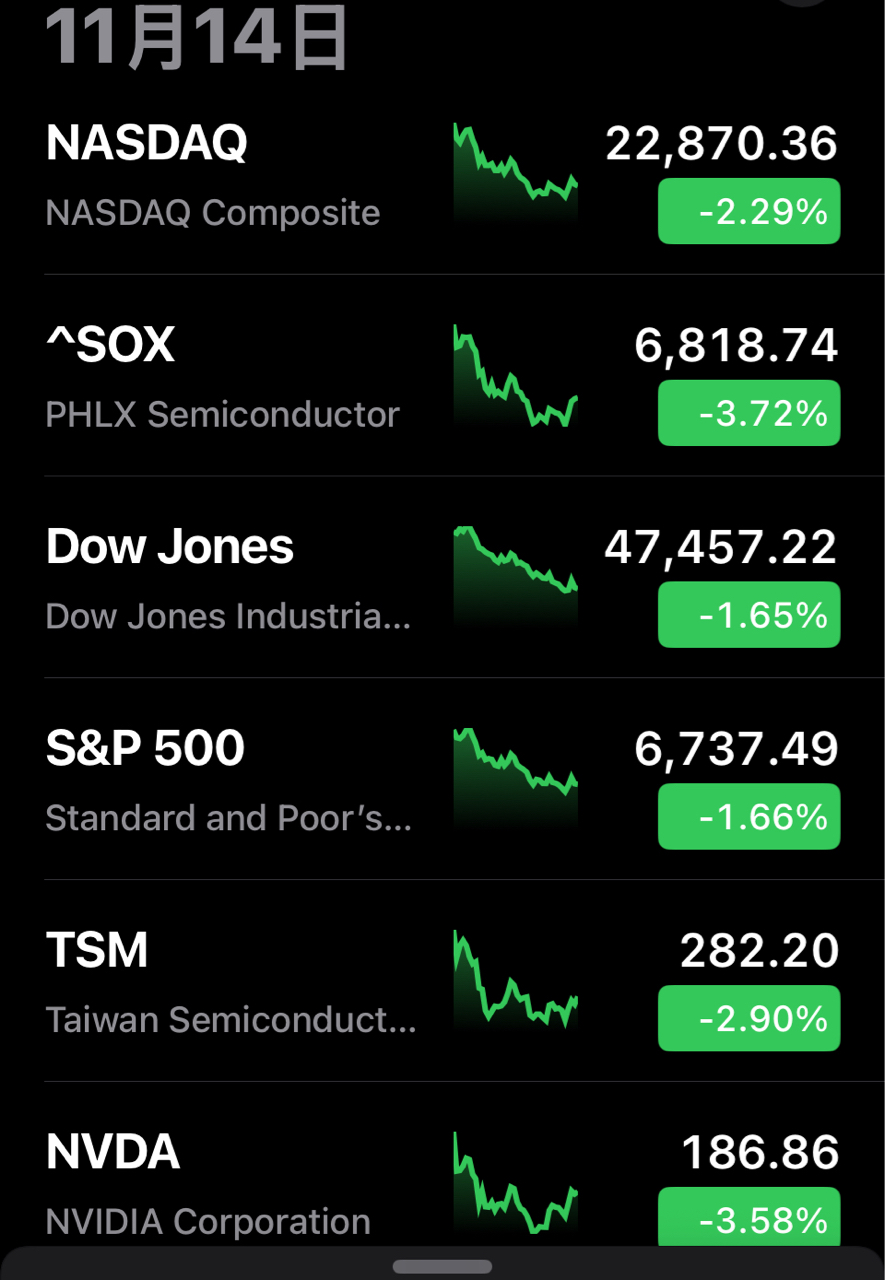This screenshot has width=885, height=1280.
Task: Tap the S&P 500 price 6,737.49
Action: (736, 749)
